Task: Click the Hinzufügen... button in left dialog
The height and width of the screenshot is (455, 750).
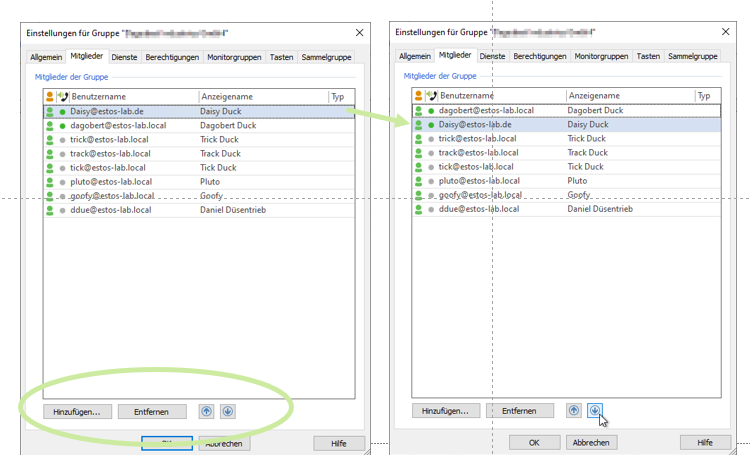Action: pyautogui.click(x=78, y=411)
